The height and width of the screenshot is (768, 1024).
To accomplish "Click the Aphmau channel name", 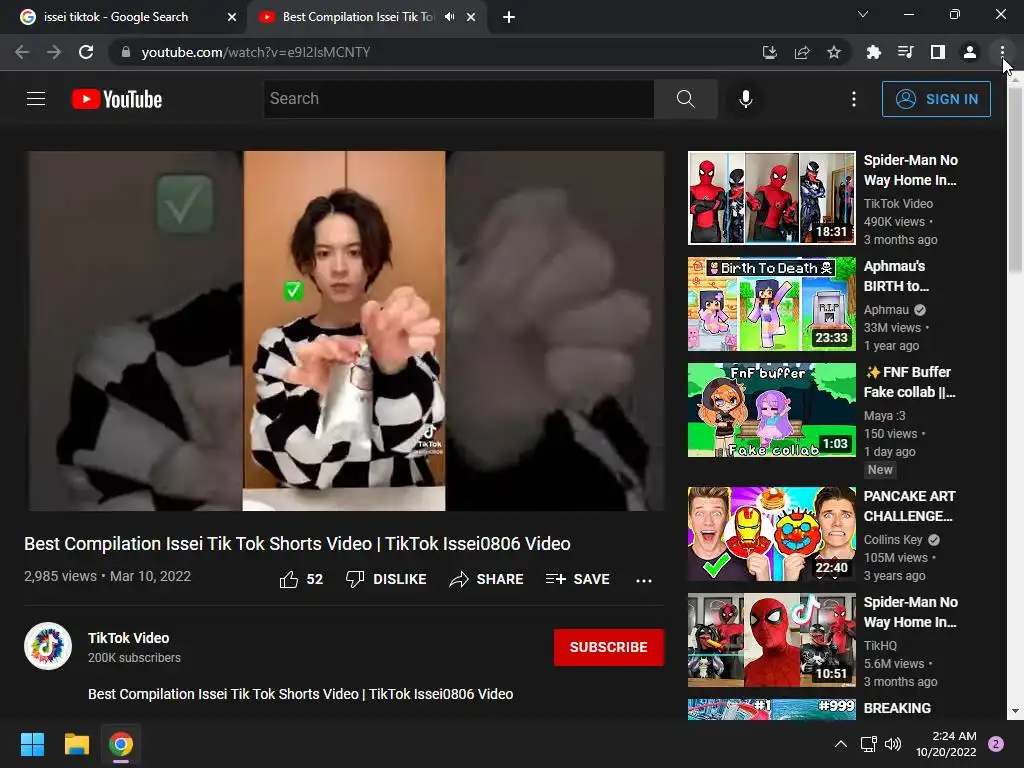I will tap(886, 310).
